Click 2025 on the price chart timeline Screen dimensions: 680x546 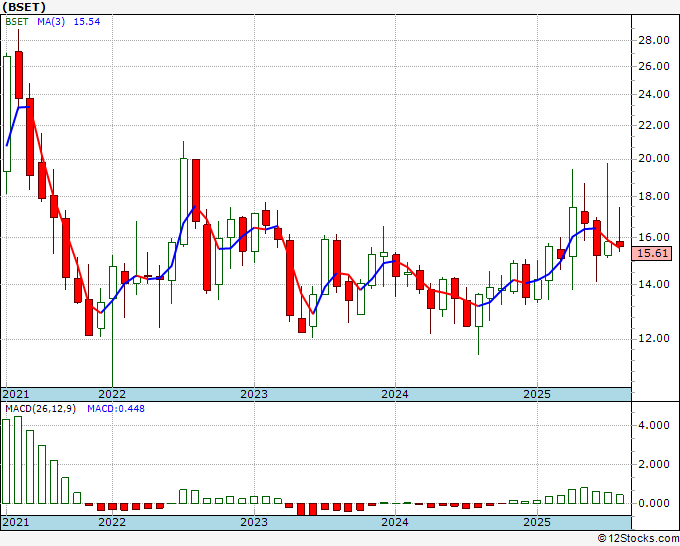point(537,394)
